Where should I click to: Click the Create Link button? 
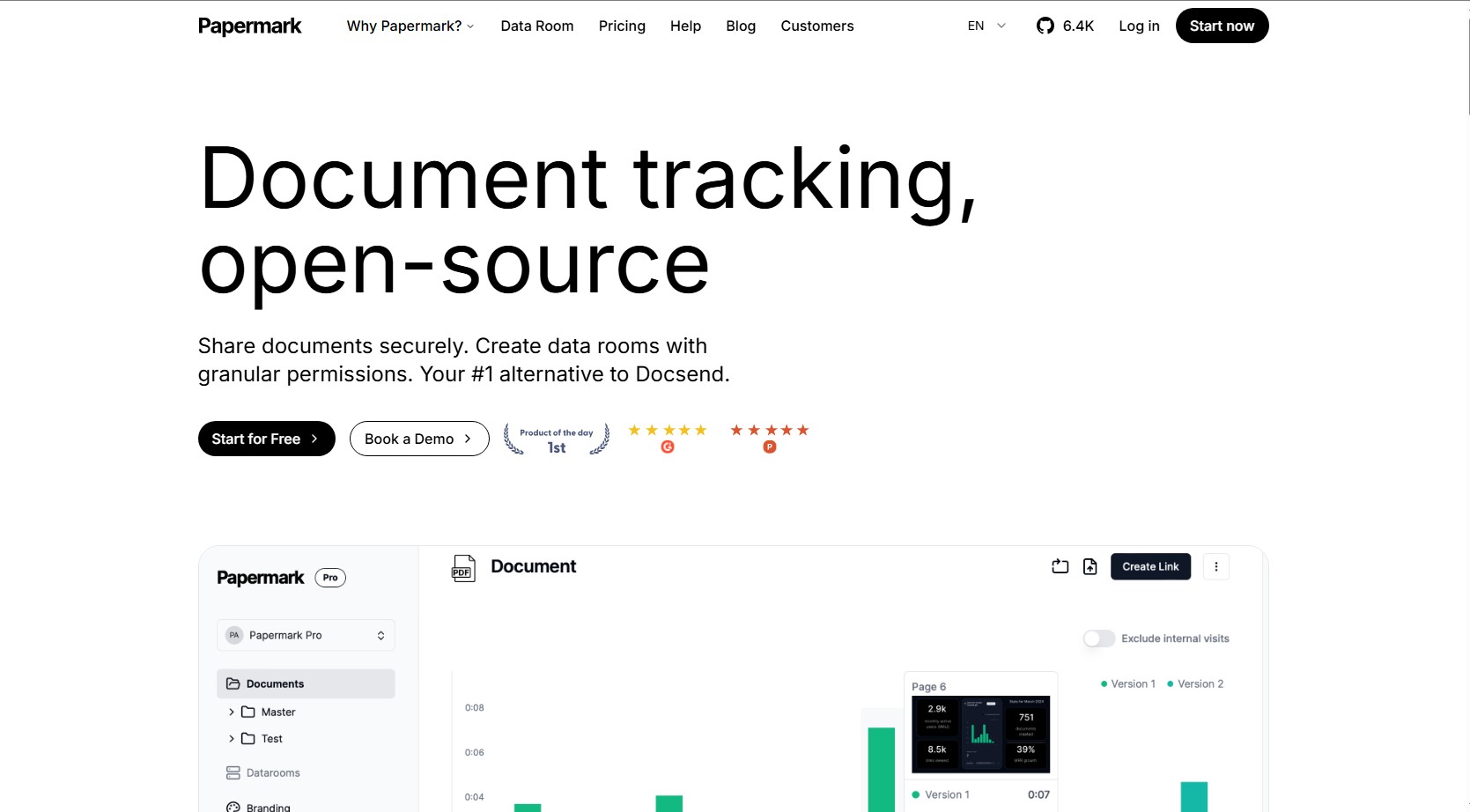[x=1150, y=566]
